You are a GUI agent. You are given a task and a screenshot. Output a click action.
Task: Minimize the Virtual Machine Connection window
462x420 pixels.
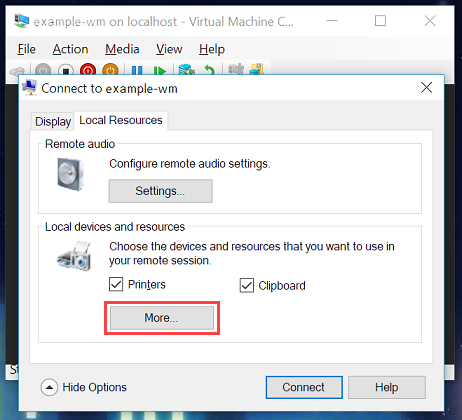click(332, 21)
